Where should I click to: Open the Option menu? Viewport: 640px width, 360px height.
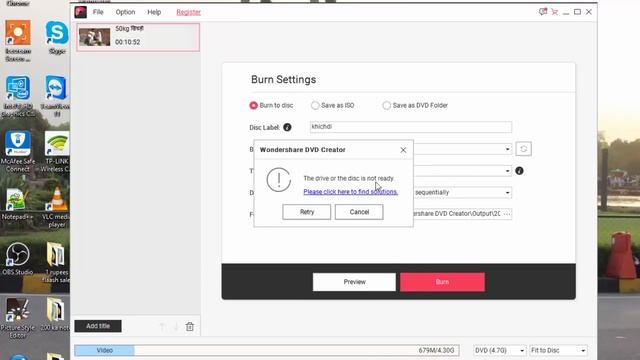point(125,12)
